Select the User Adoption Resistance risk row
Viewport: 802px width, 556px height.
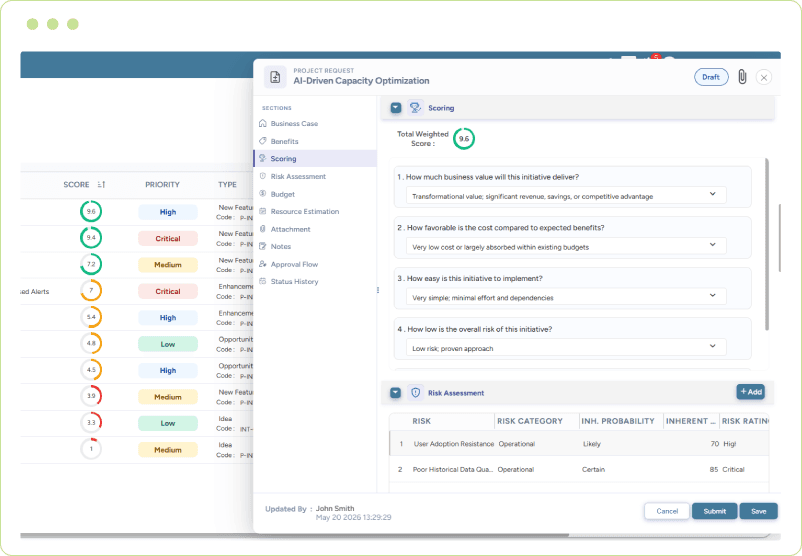(x=579, y=443)
